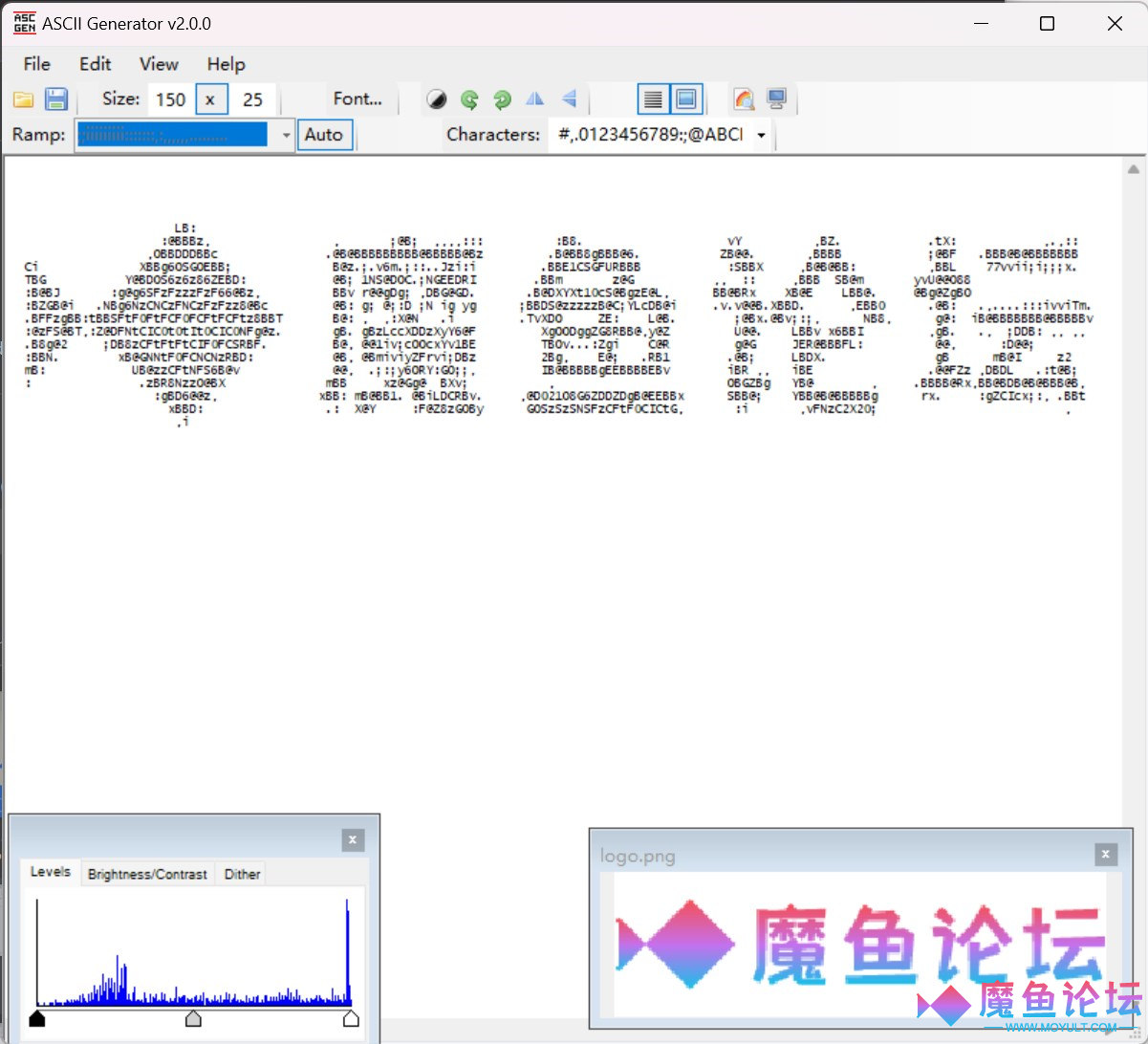Click the Characters: label
This screenshot has height=1044, width=1148.
493,135
